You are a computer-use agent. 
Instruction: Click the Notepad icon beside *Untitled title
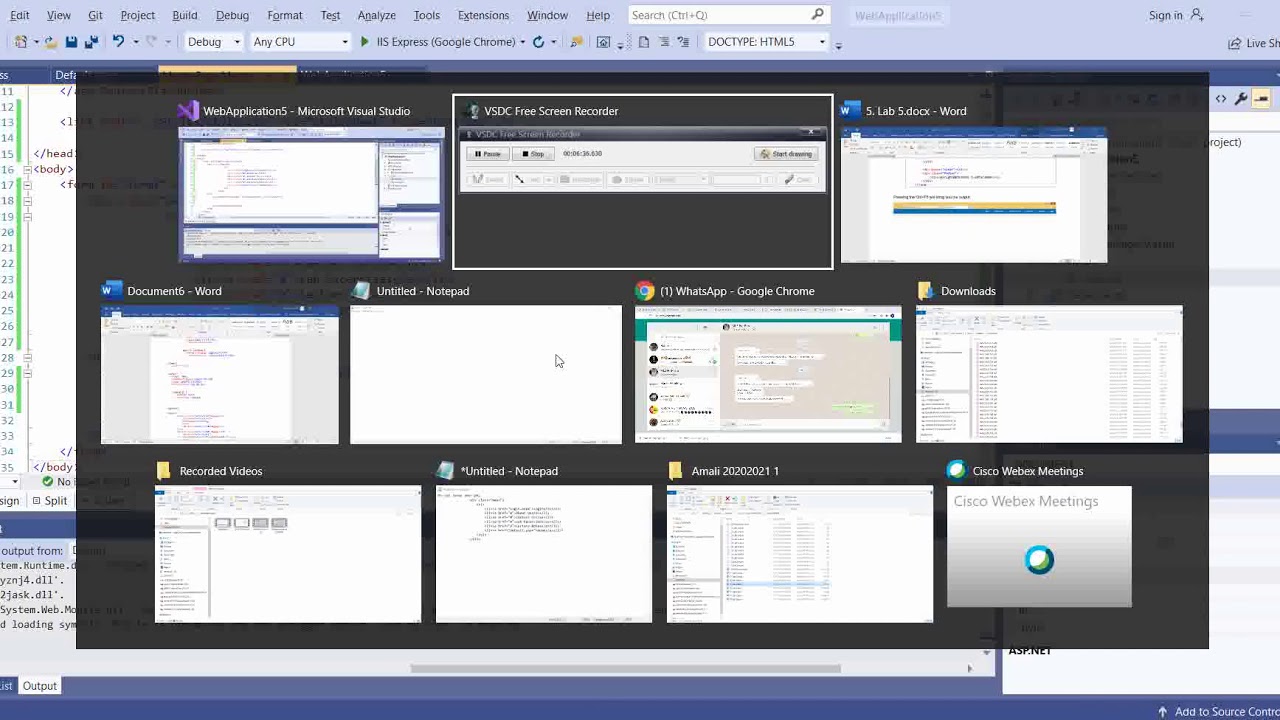[445, 471]
